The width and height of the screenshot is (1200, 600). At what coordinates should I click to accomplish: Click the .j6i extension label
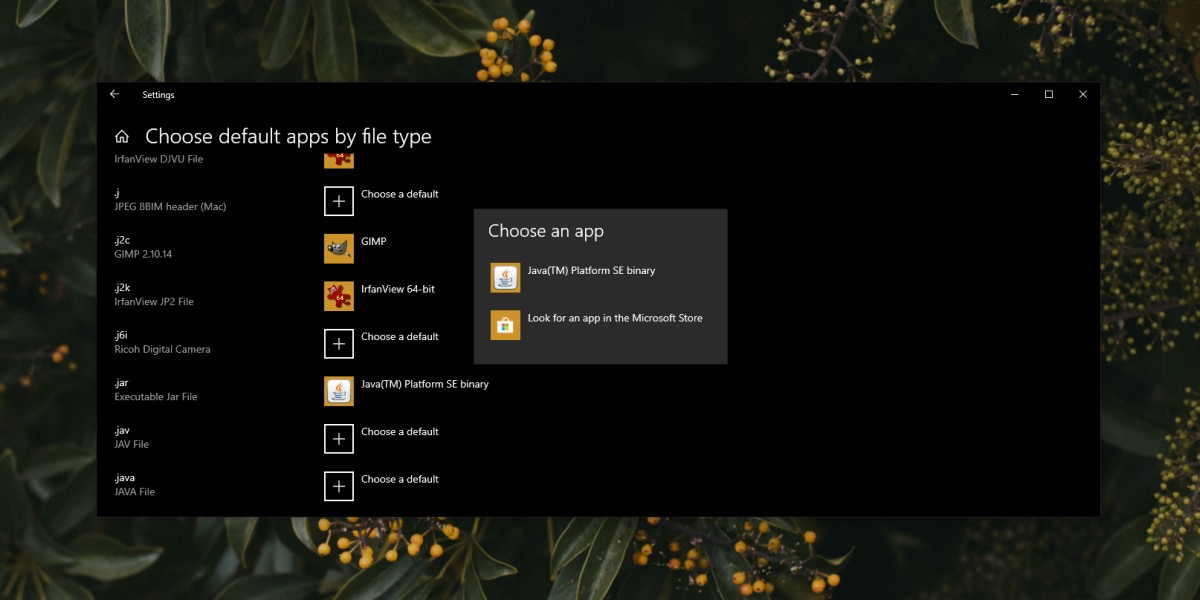click(x=121, y=335)
